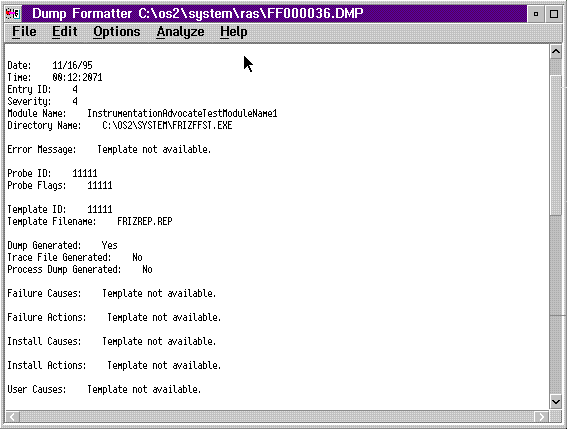Click the vertical scrollbar thumb

556,145
